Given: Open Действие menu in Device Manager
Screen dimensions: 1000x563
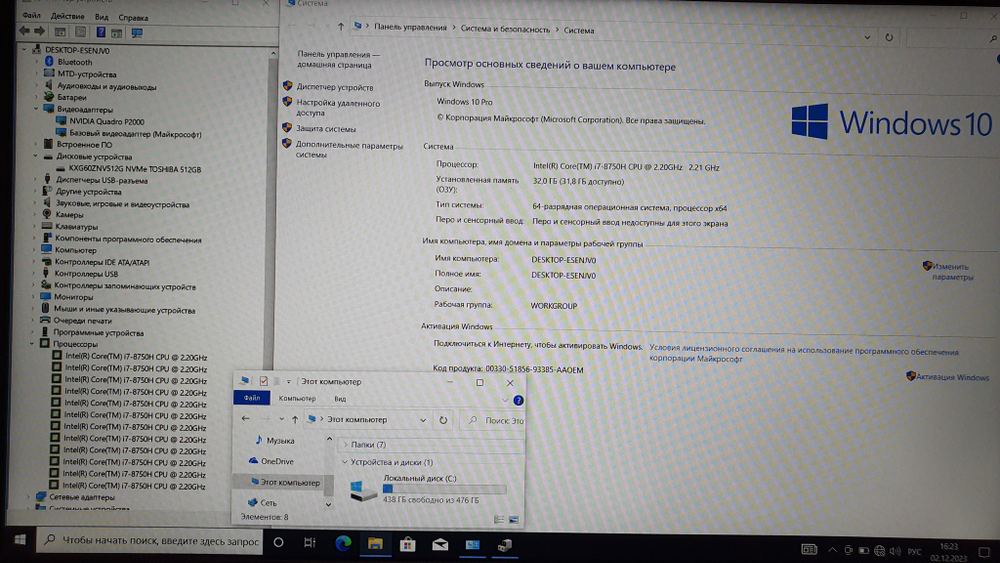Looking at the screenshot, I should (x=67, y=16).
